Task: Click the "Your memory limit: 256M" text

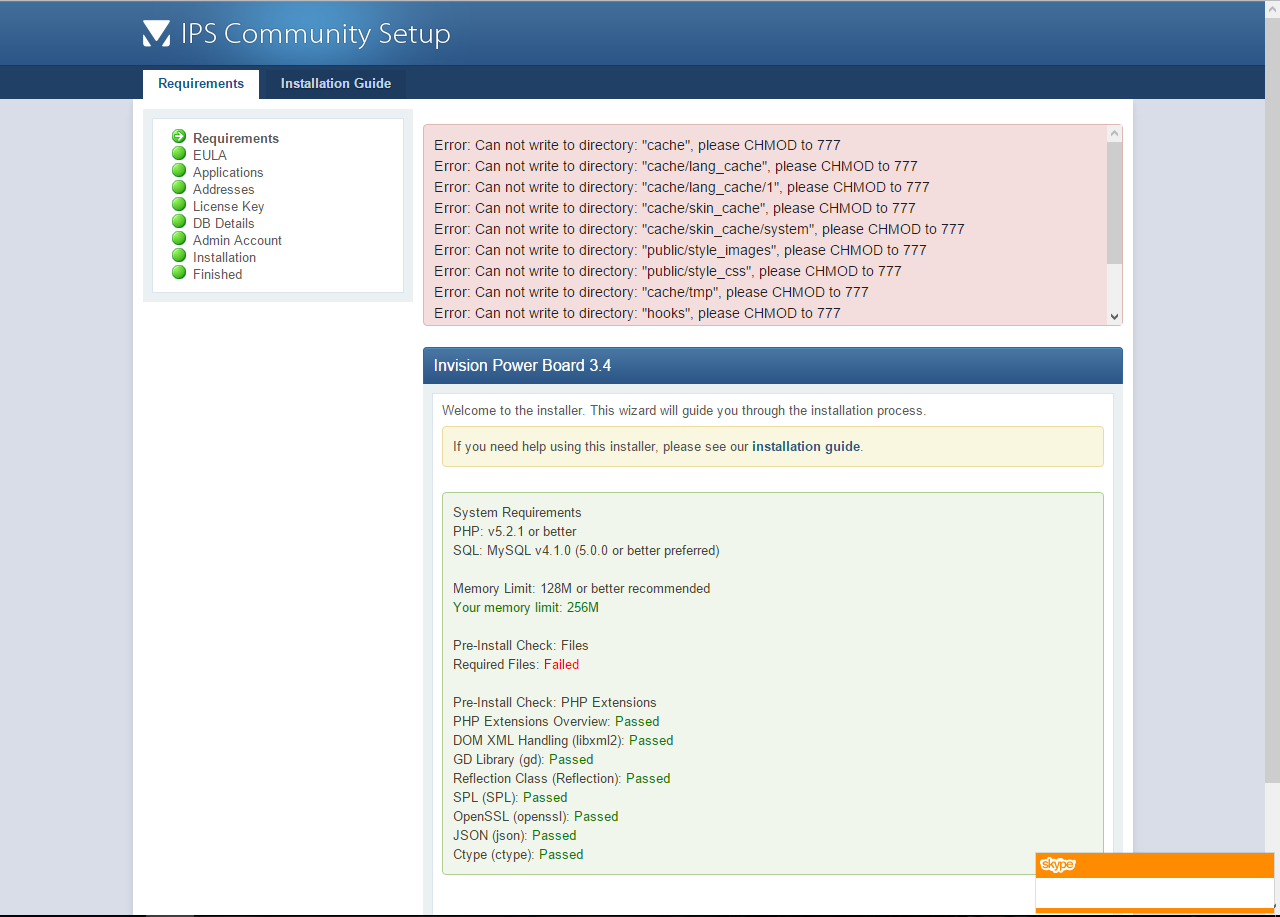Action: (526, 607)
